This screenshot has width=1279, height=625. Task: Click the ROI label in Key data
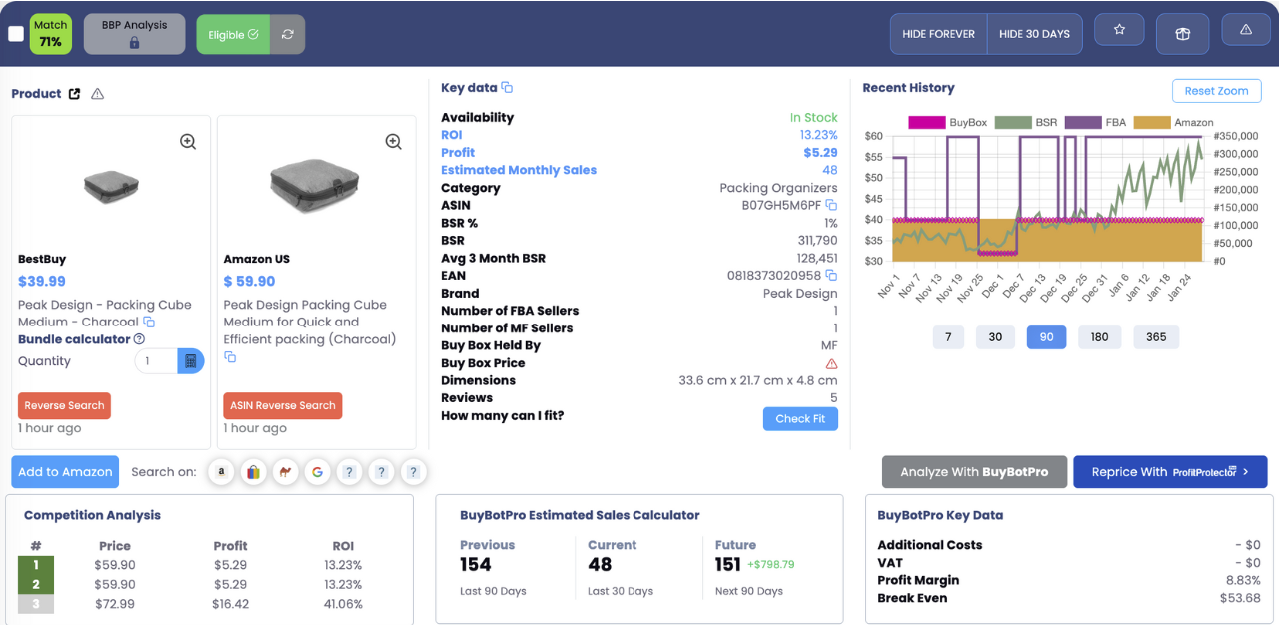(x=452, y=135)
